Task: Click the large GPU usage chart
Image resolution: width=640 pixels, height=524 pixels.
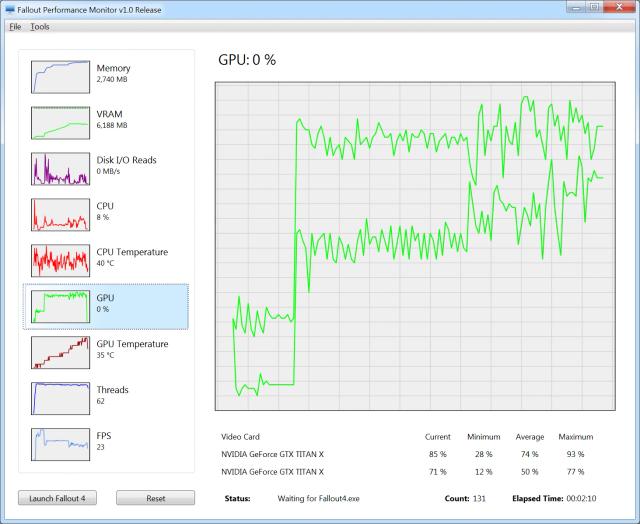Action: click(x=415, y=246)
